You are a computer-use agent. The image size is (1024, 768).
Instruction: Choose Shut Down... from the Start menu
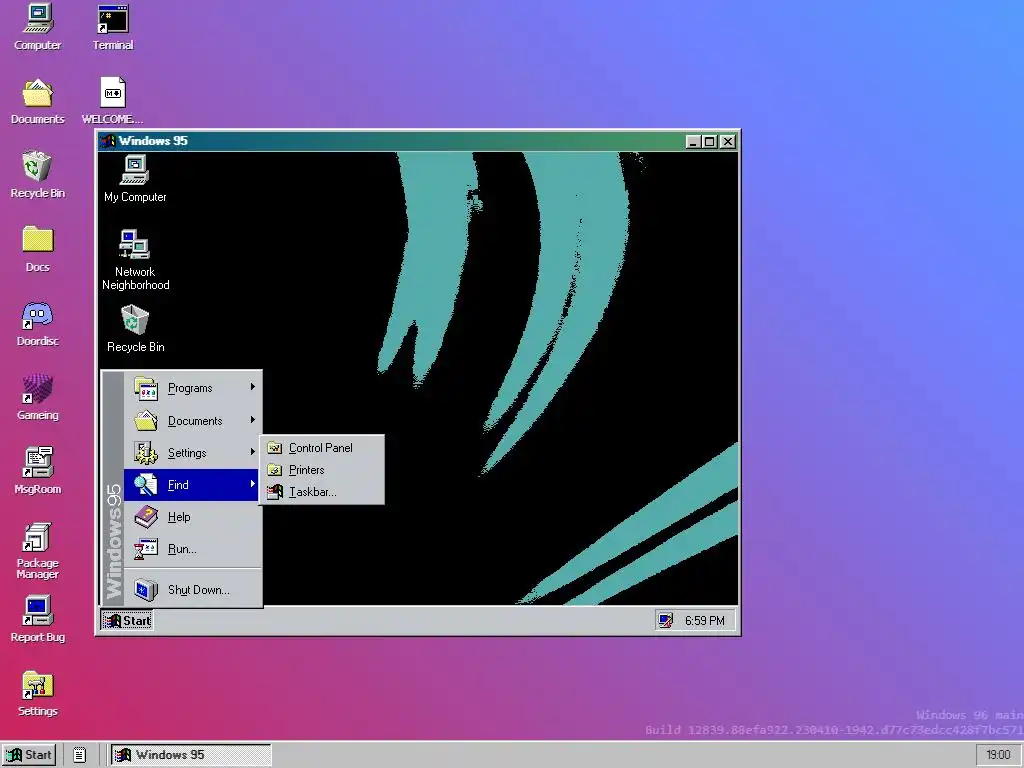(193, 590)
